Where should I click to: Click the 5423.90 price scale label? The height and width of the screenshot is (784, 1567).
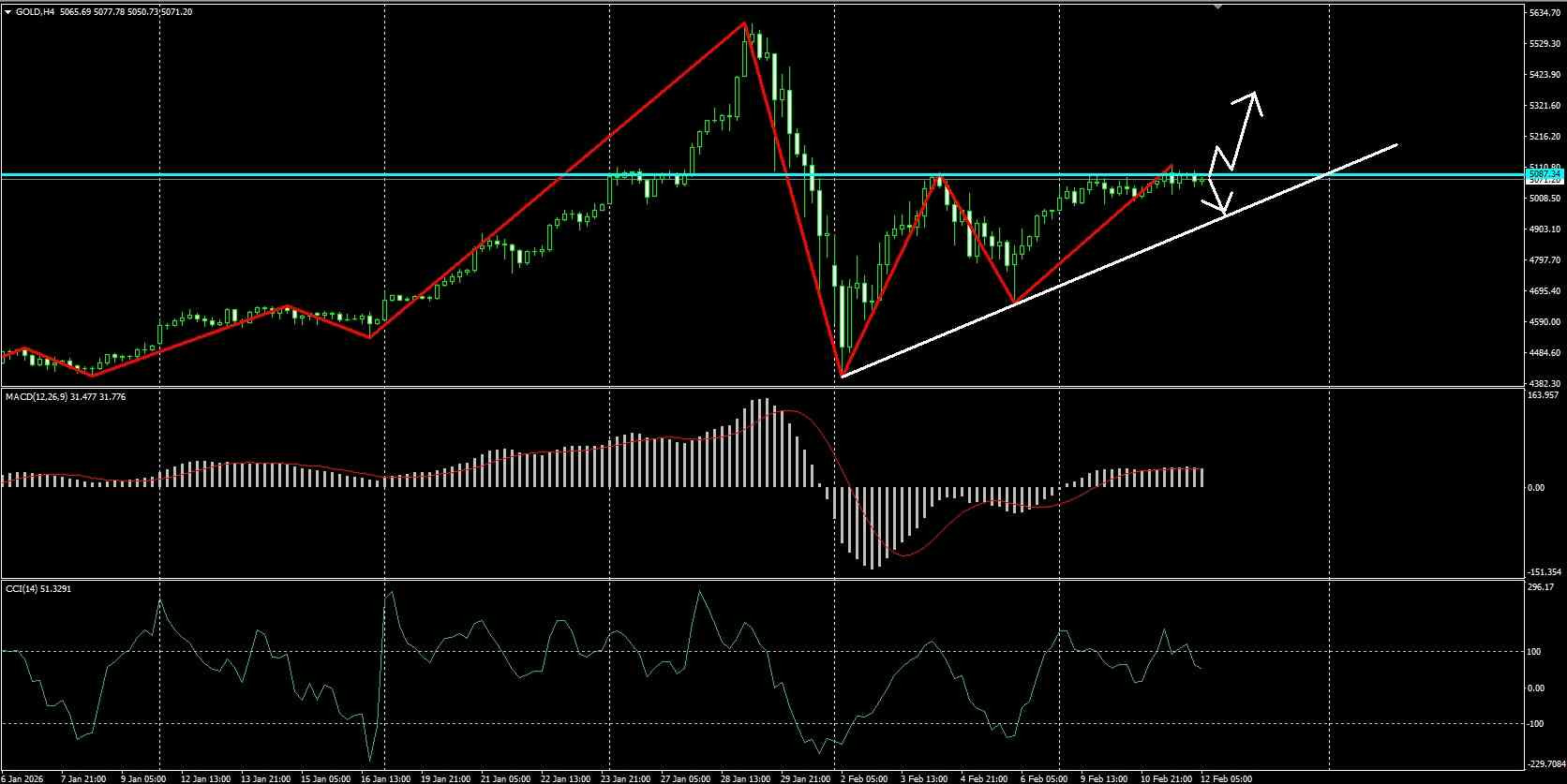click(1545, 75)
